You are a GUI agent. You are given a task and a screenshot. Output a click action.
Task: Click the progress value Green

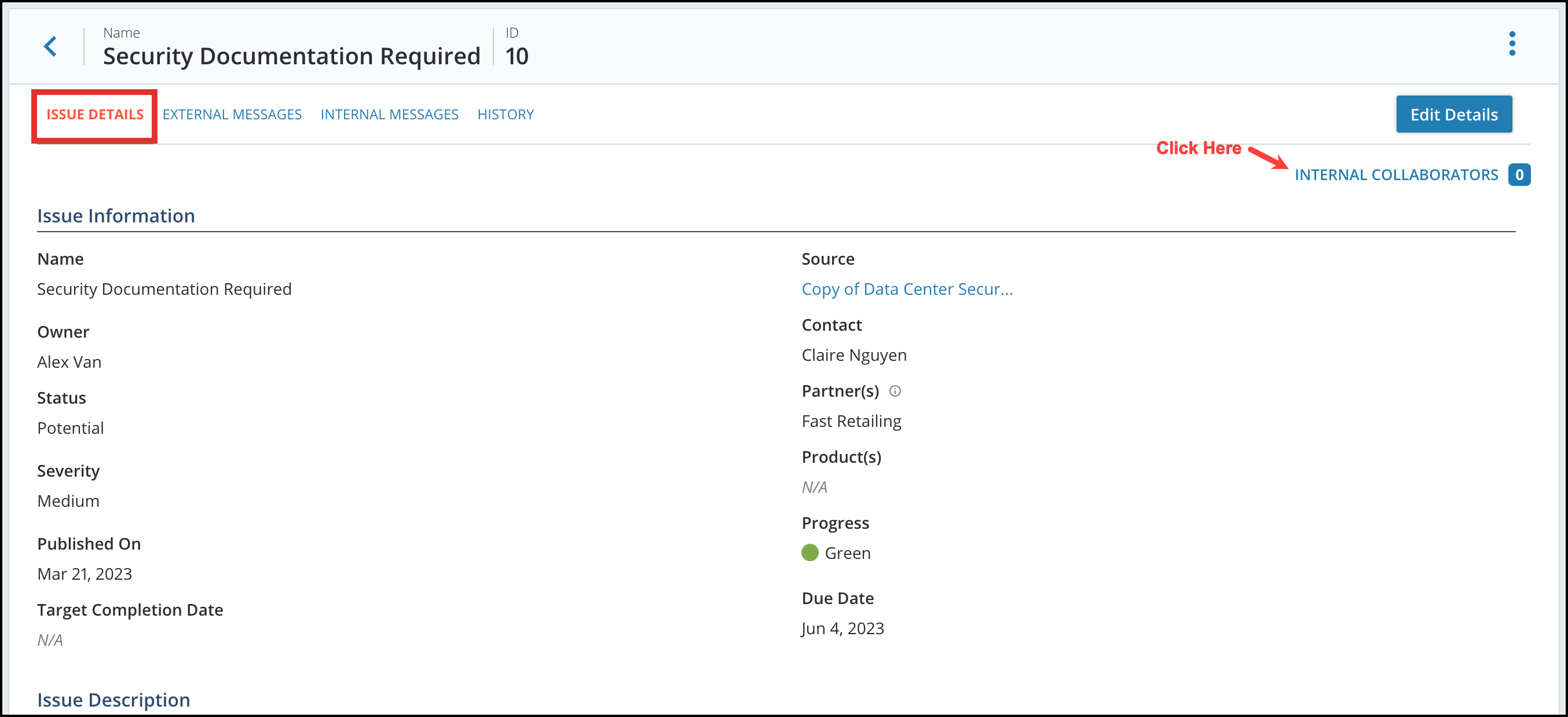(x=847, y=553)
